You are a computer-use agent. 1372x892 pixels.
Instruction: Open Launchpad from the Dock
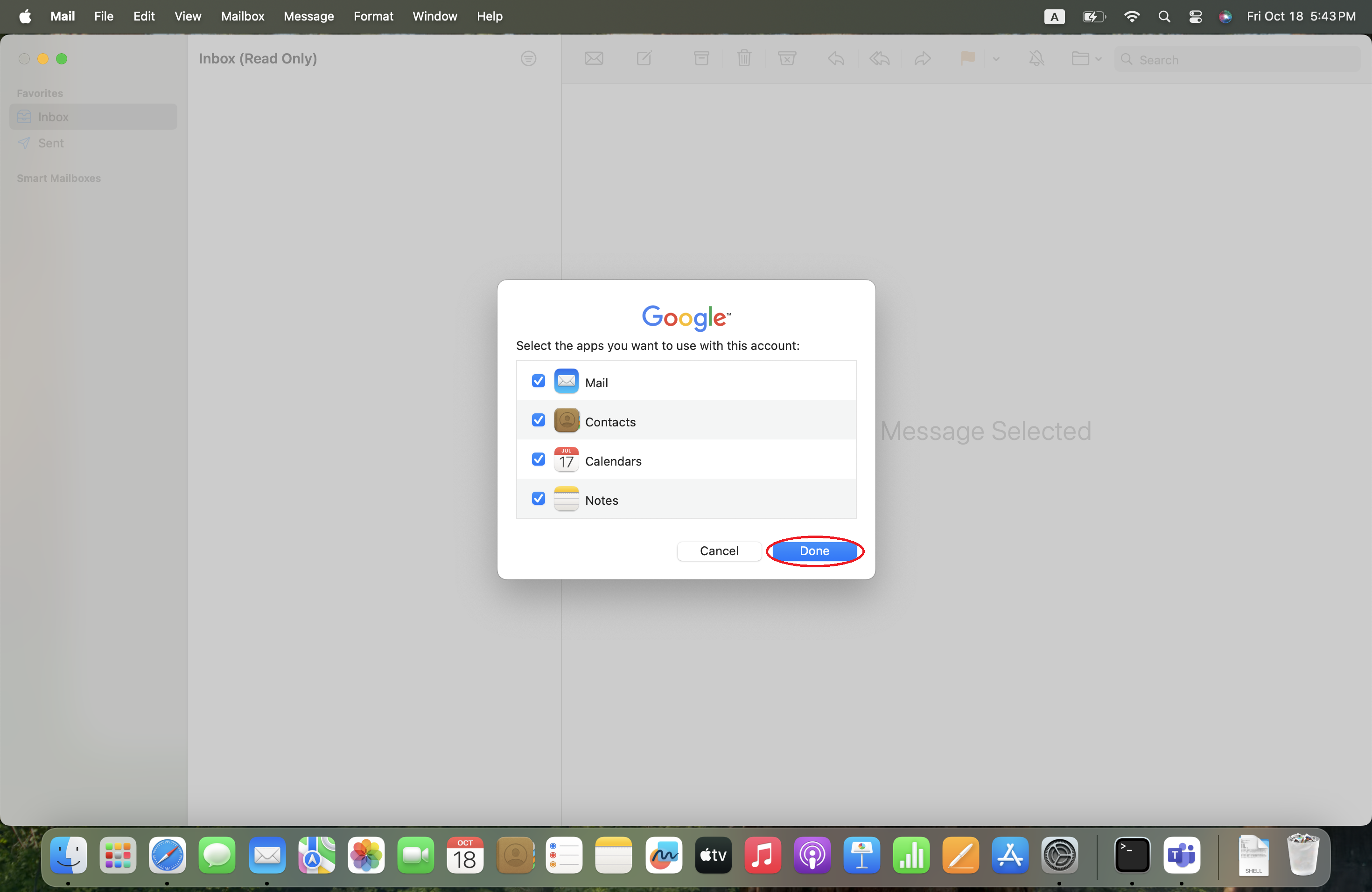(118, 855)
